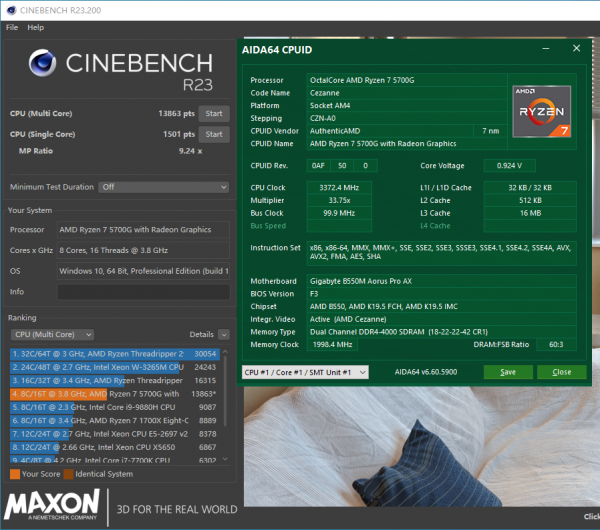Click the 7 nm process value

(491, 131)
